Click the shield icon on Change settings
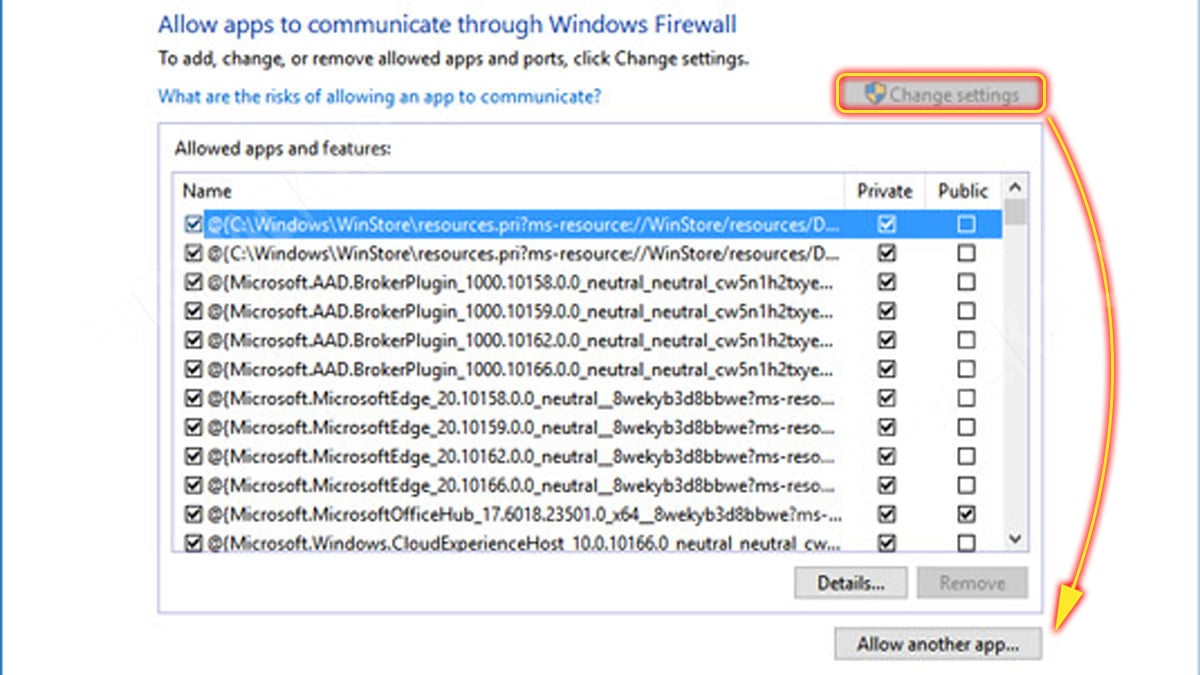This screenshot has height=675, width=1200. pyautogui.click(x=875, y=94)
